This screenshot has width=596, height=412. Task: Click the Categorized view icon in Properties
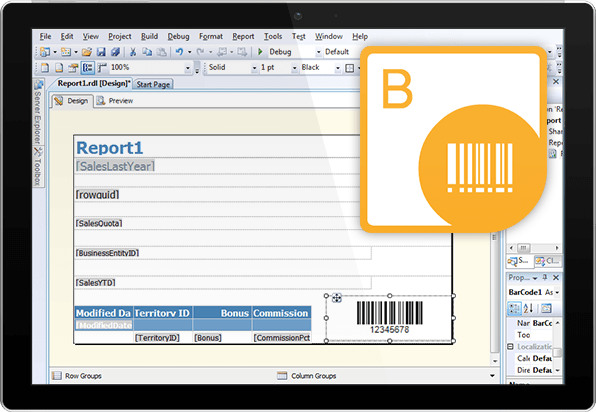514,308
